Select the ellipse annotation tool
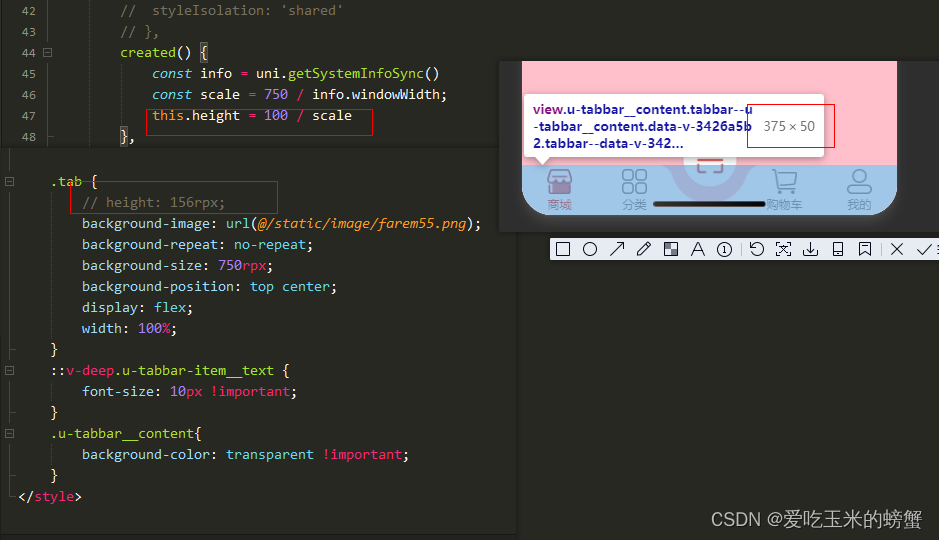Screen dimensions: 939x540 pos(589,249)
